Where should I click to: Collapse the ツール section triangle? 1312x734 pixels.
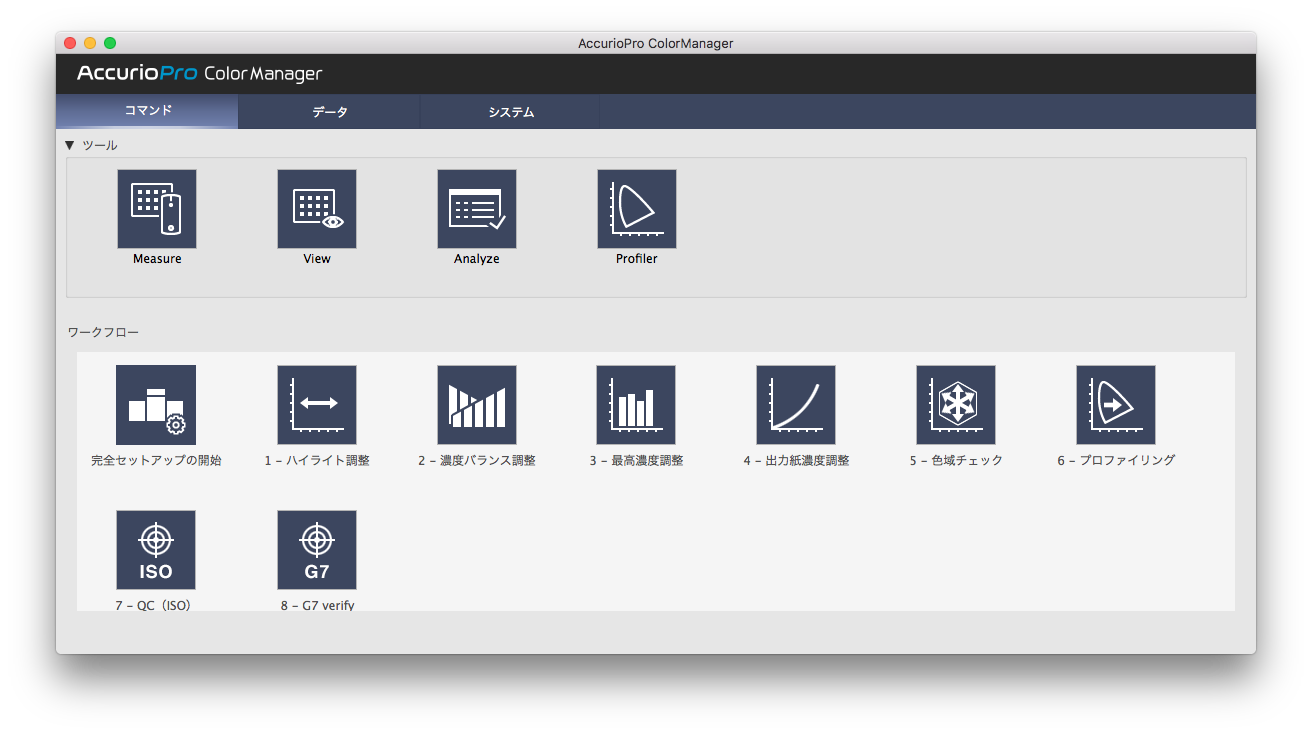tap(70, 145)
